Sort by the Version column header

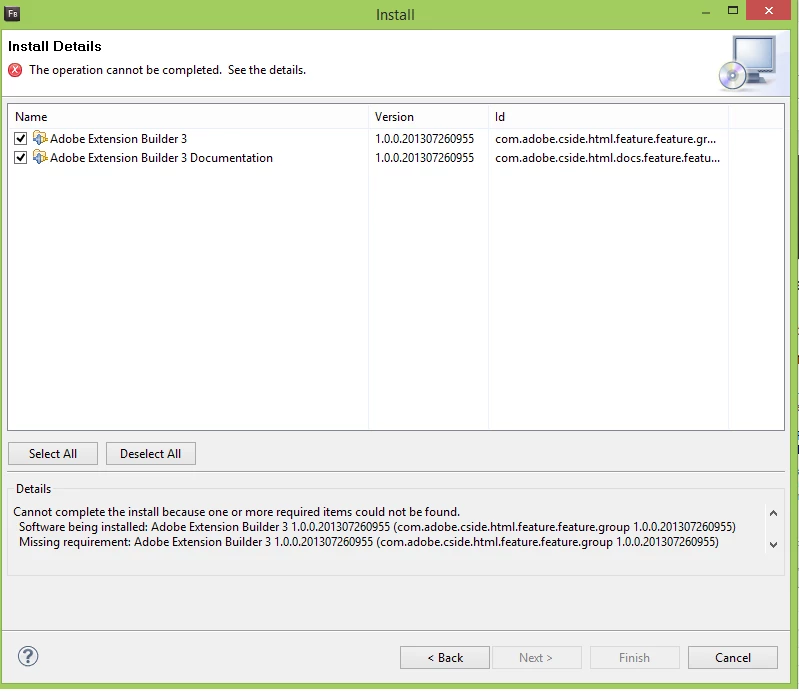pyautogui.click(x=428, y=117)
